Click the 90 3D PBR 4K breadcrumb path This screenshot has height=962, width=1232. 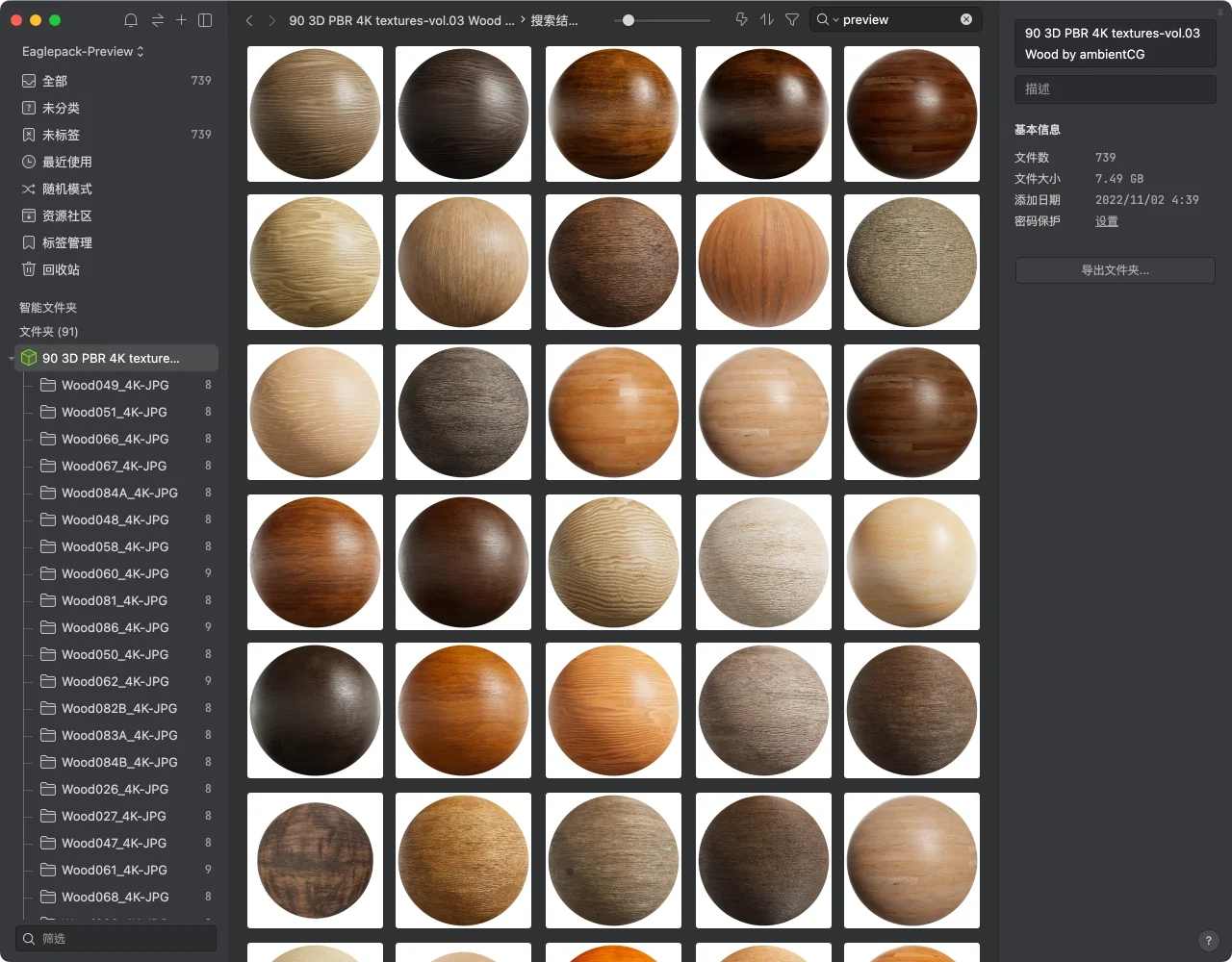tap(401, 20)
